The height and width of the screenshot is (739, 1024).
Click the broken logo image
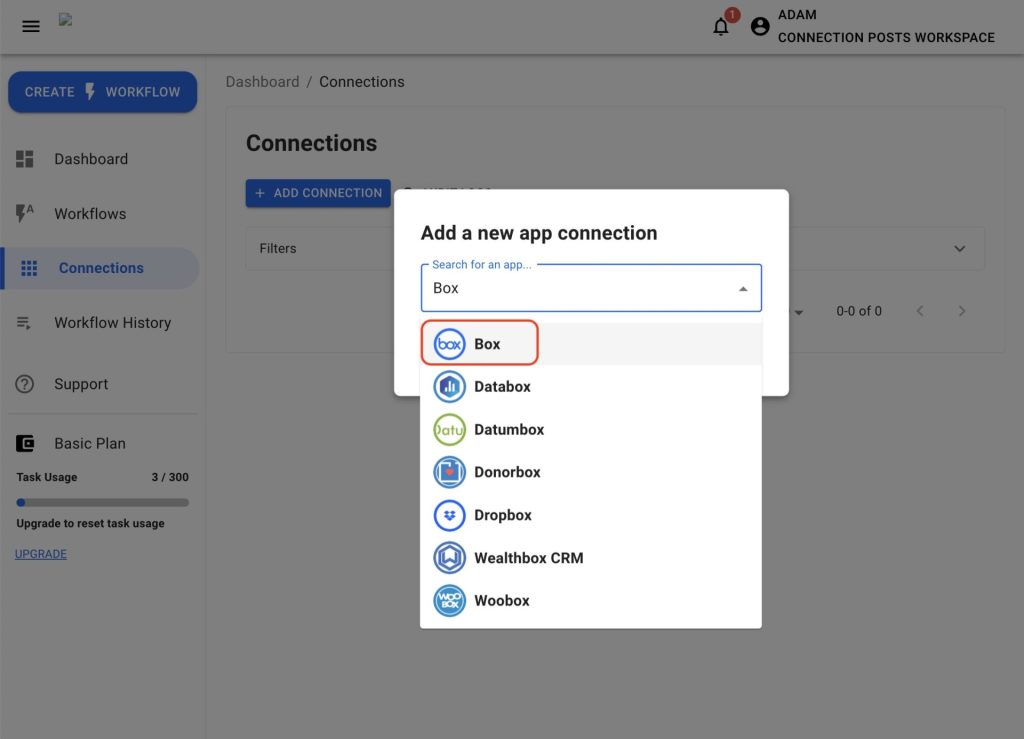(x=65, y=20)
